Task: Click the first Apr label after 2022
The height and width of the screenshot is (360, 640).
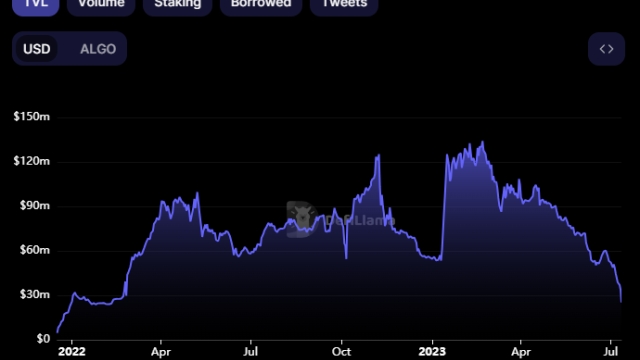Action: click(x=161, y=352)
